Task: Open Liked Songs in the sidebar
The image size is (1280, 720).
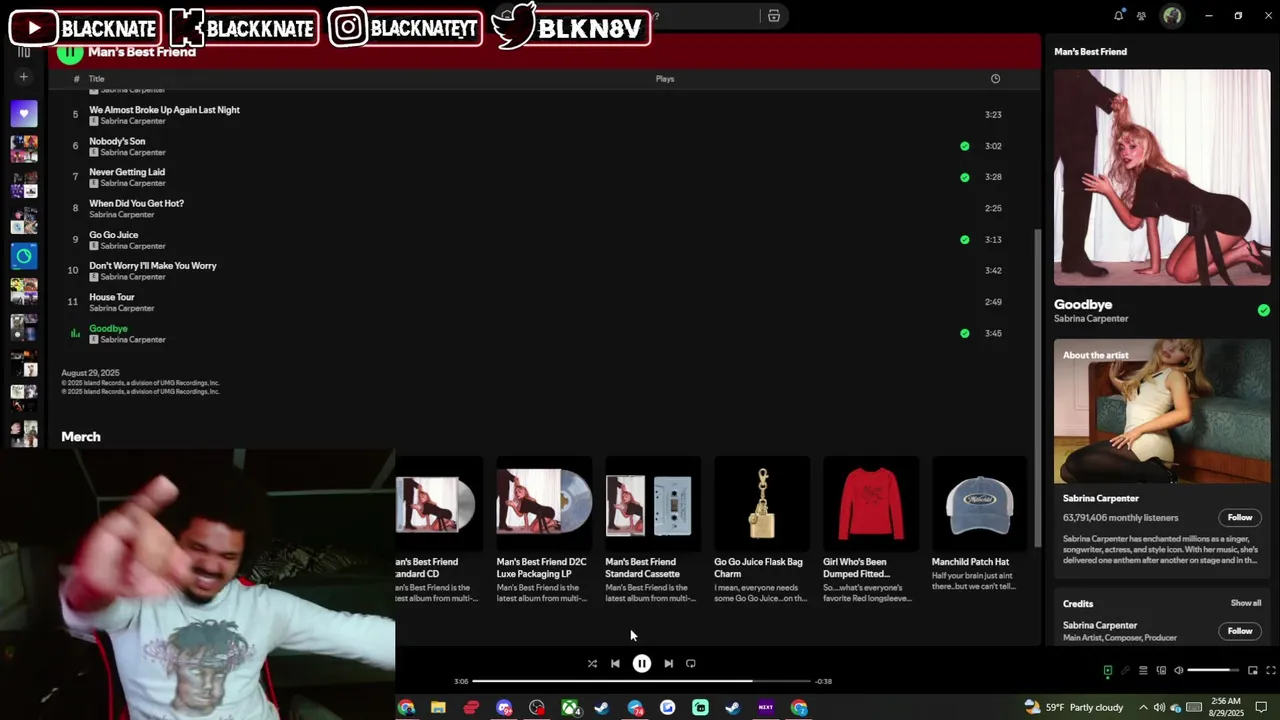Action: (24, 113)
